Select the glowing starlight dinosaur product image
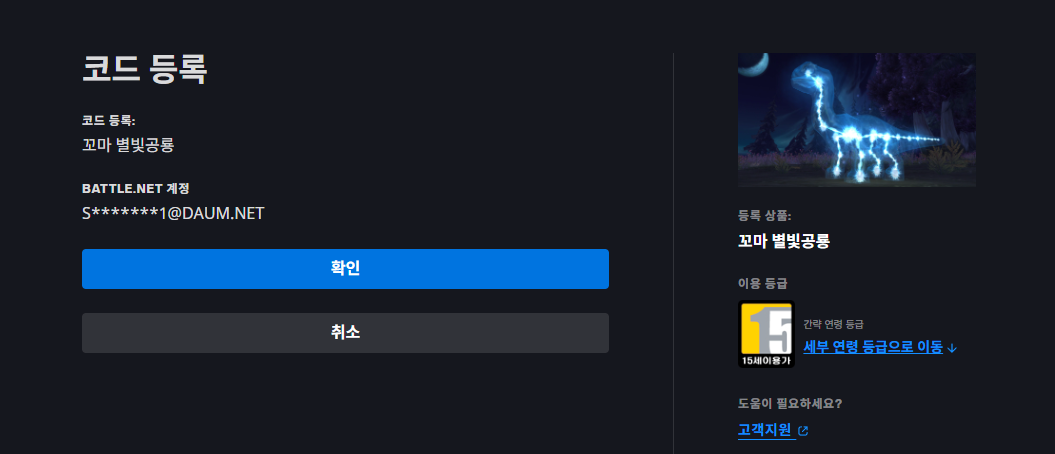Image resolution: width=1055 pixels, height=454 pixels. 857,120
